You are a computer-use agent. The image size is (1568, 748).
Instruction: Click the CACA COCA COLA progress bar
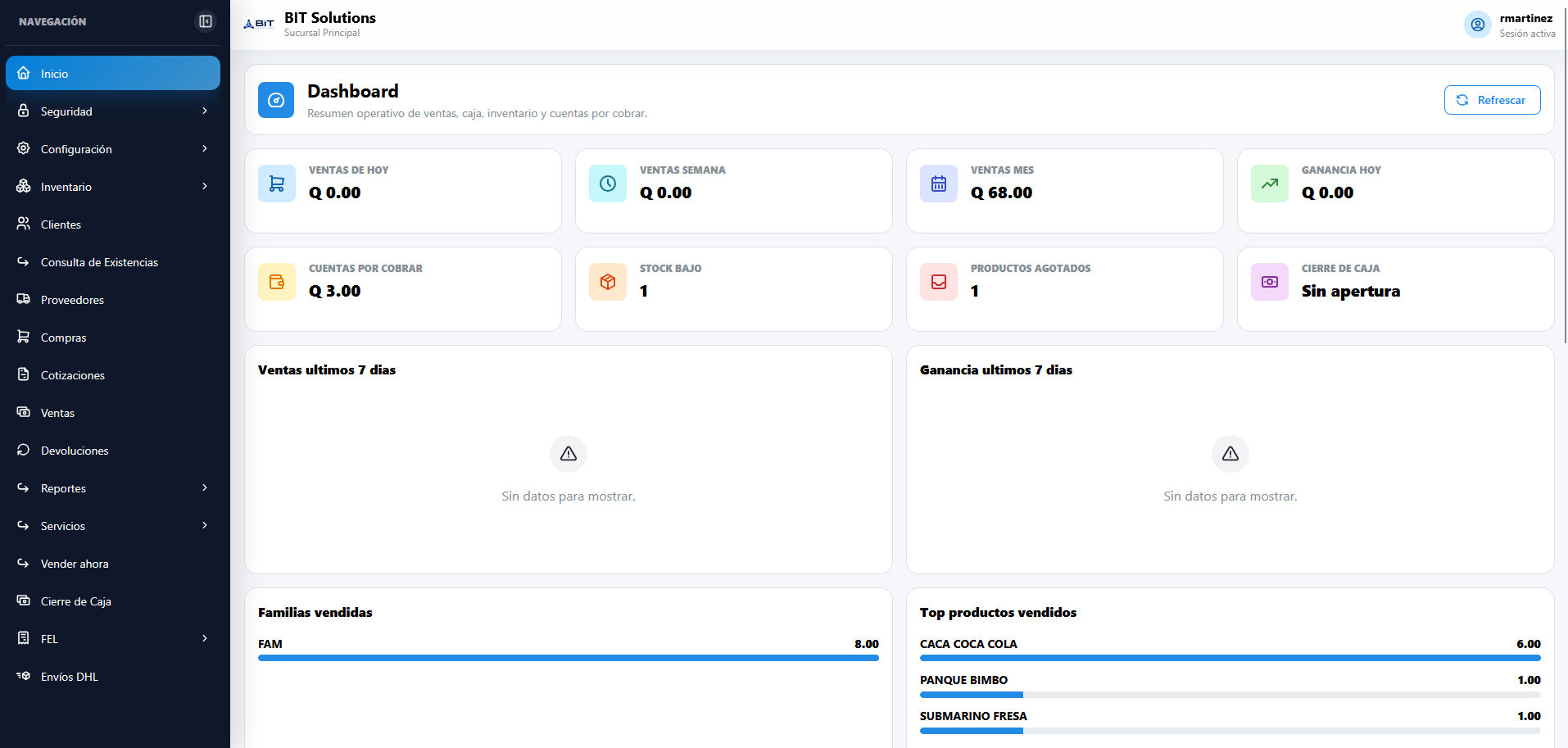(x=1230, y=658)
